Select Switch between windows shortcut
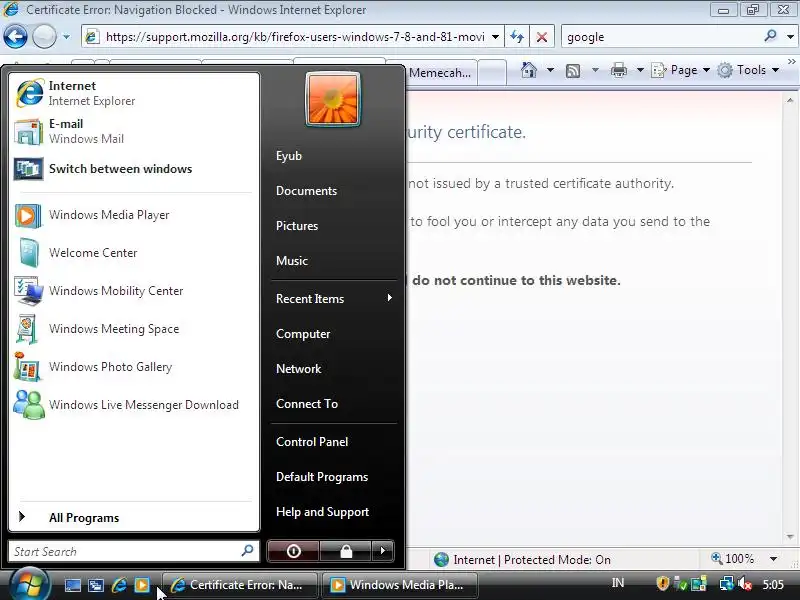Viewport: 800px width, 600px height. coord(134,169)
